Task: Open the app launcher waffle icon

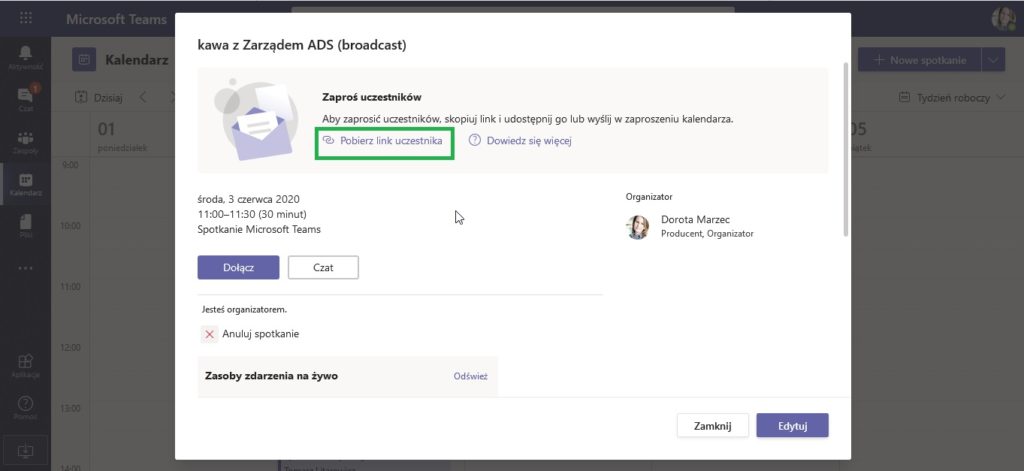Action: [x=25, y=18]
